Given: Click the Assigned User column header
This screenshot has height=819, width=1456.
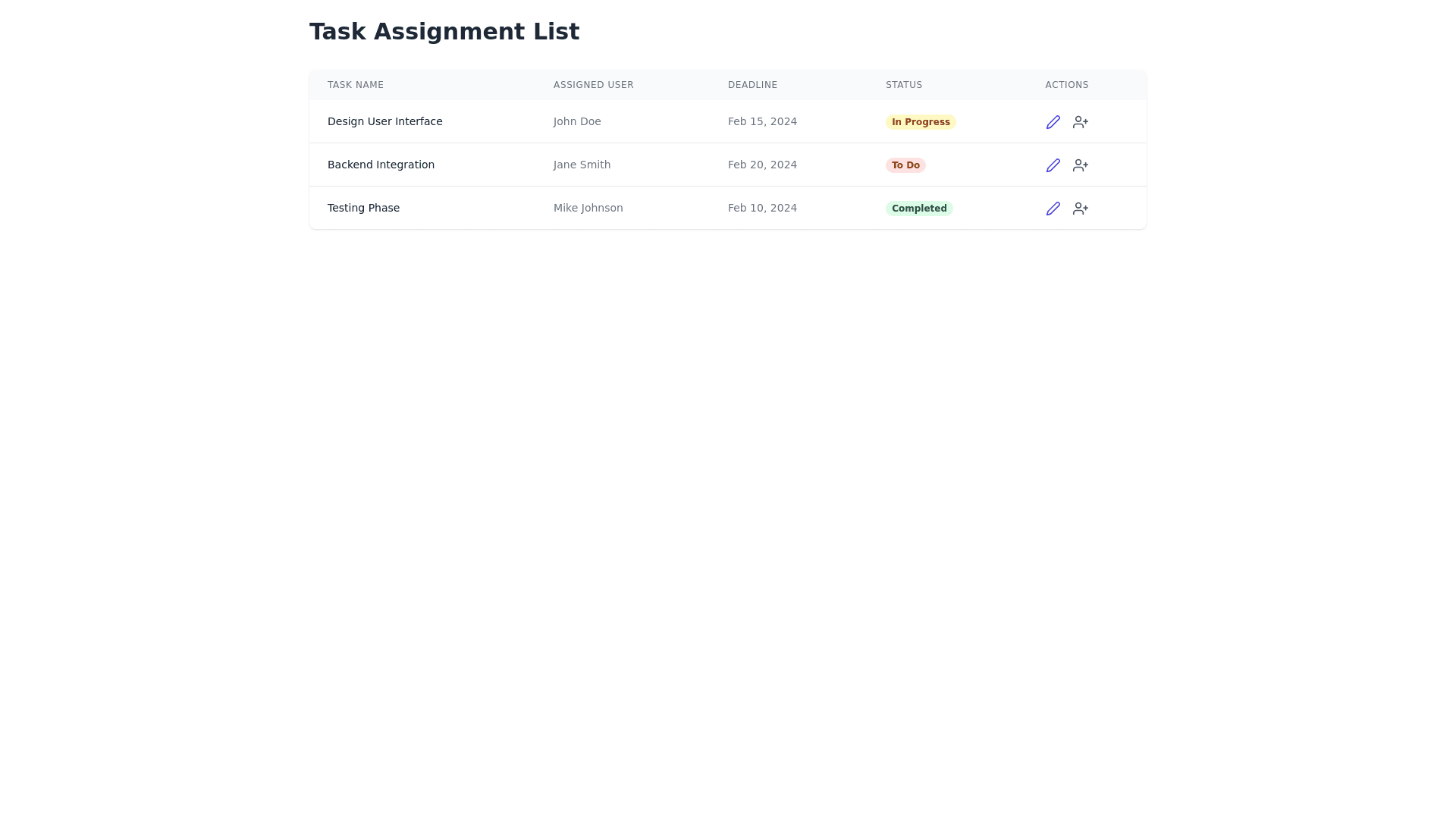Looking at the screenshot, I should coord(593,85).
